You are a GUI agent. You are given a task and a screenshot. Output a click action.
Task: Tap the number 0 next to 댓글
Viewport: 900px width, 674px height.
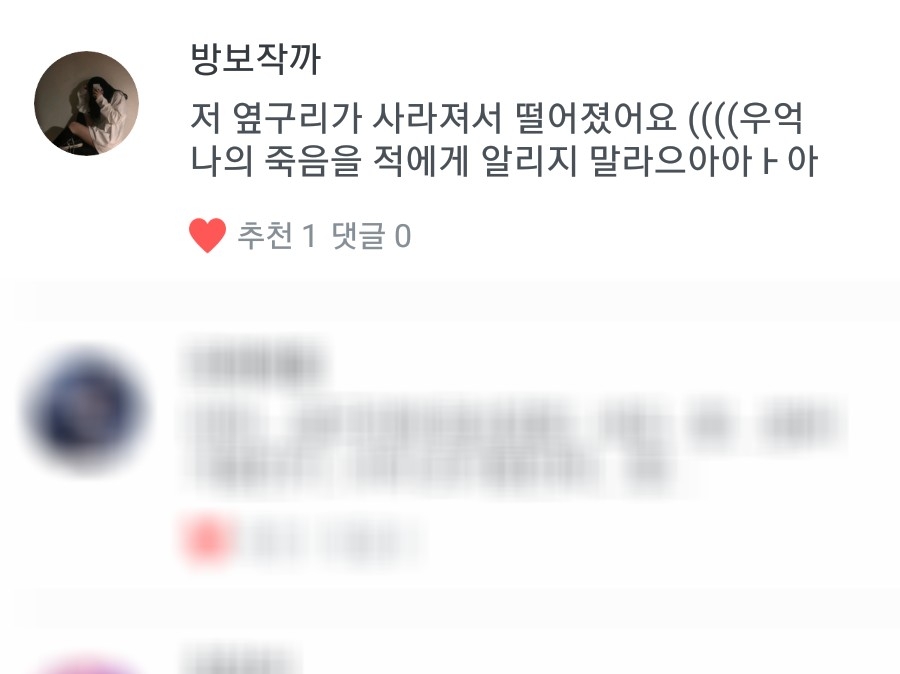[x=403, y=236]
